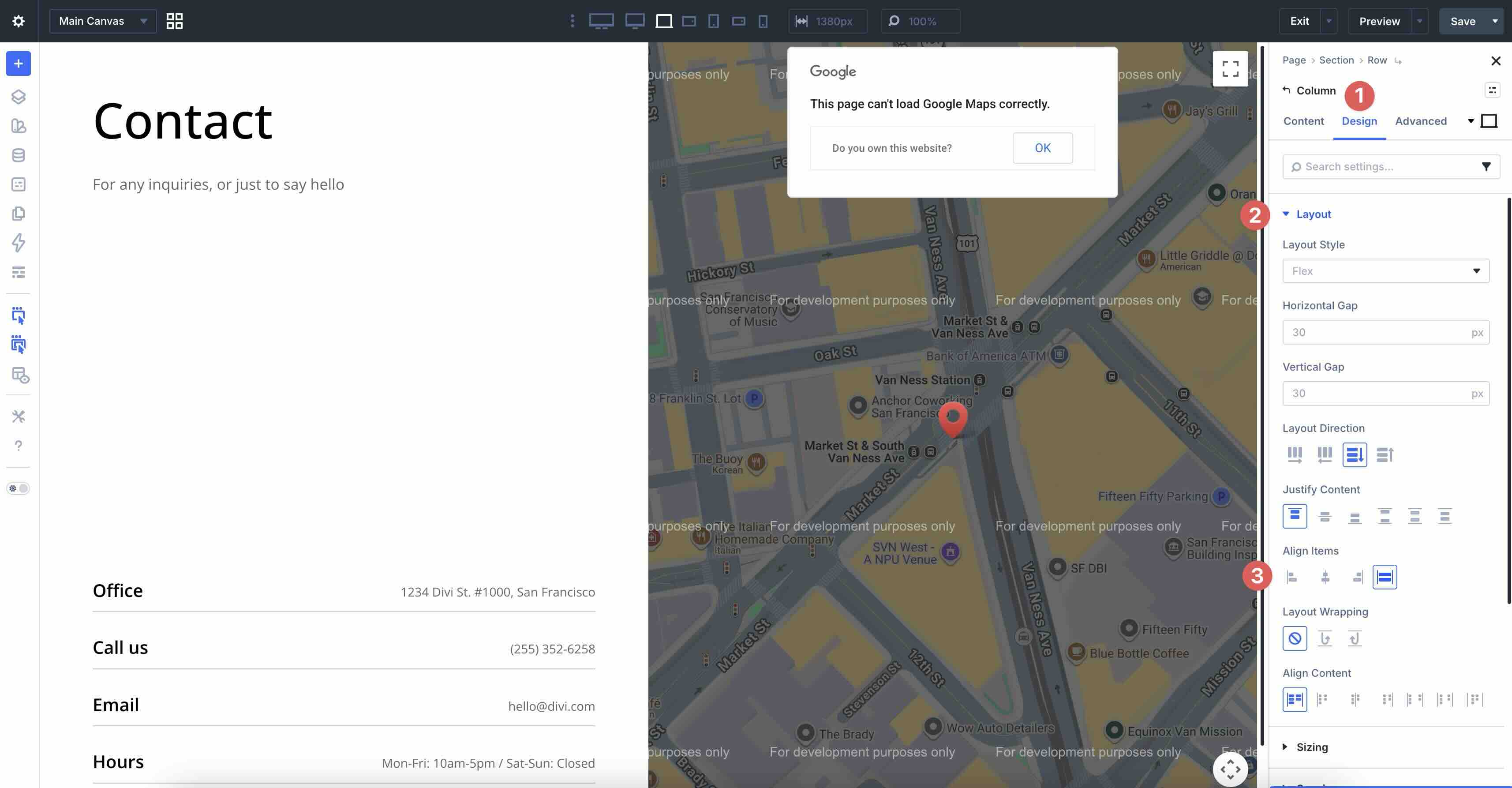Select flex-start under Justify Content
The image size is (1512, 788).
(x=1295, y=515)
